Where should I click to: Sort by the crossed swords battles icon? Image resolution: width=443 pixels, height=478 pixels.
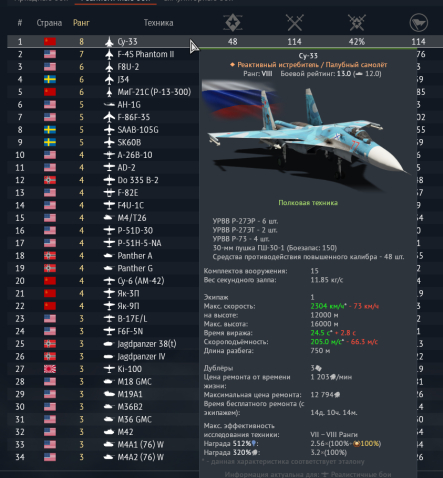click(x=295, y=23)
